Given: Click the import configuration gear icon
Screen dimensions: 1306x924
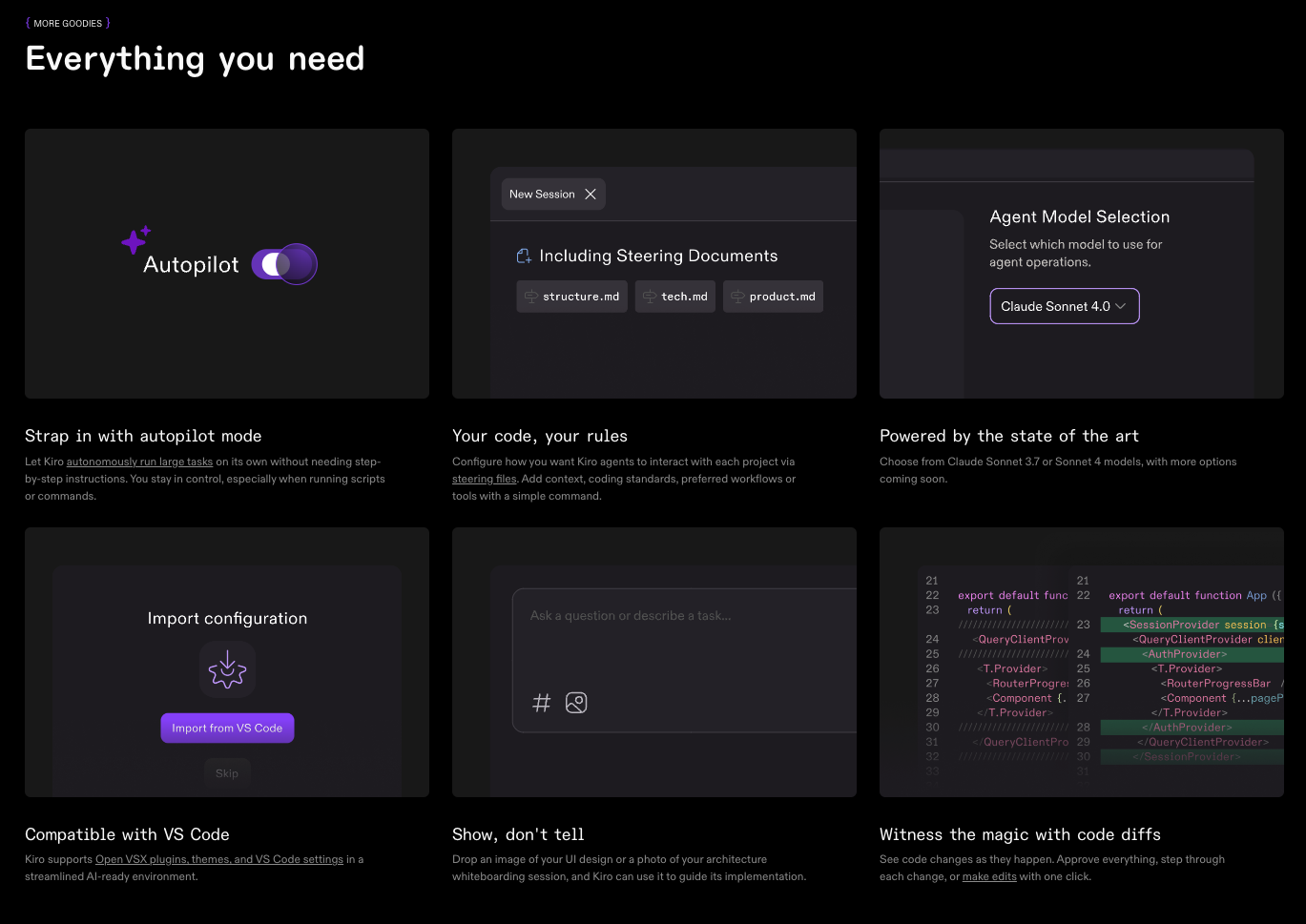Looking at the screenshot, I should click(x=228, y=669).
